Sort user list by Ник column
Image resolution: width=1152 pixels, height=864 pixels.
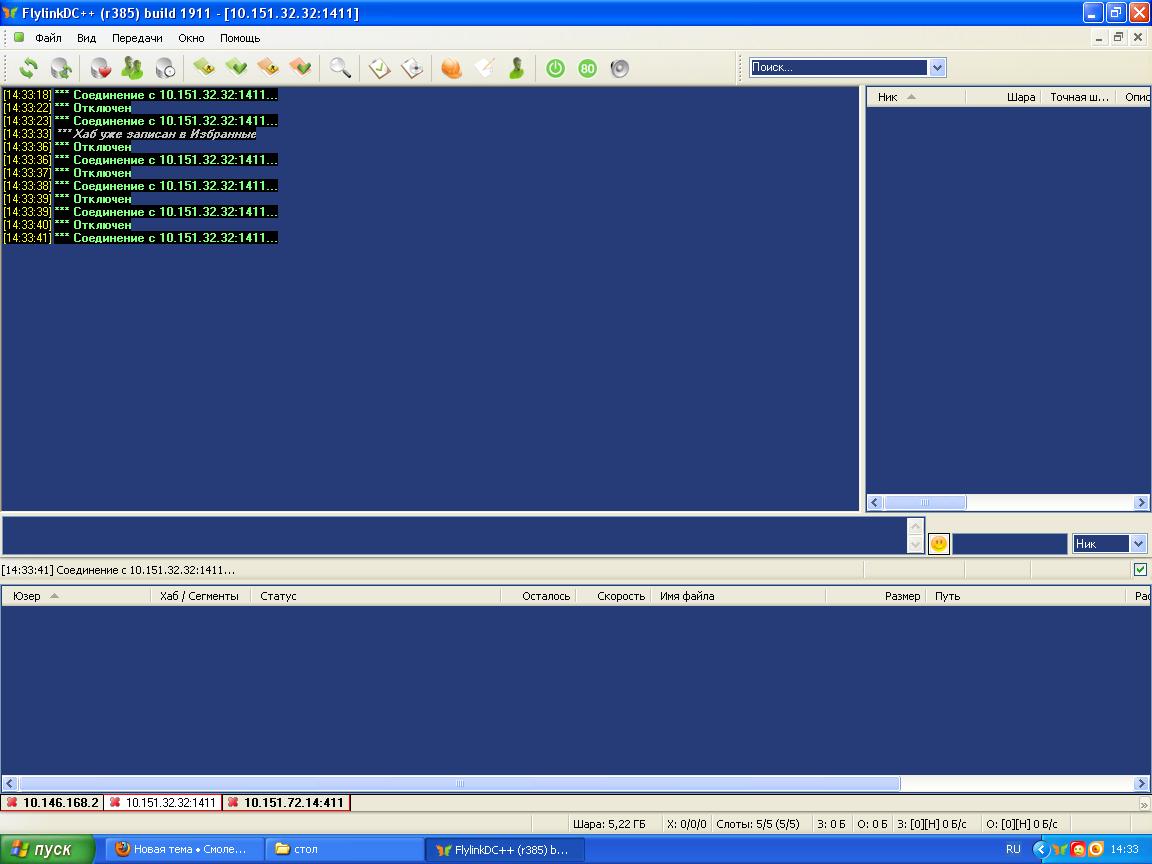[915, 97]
